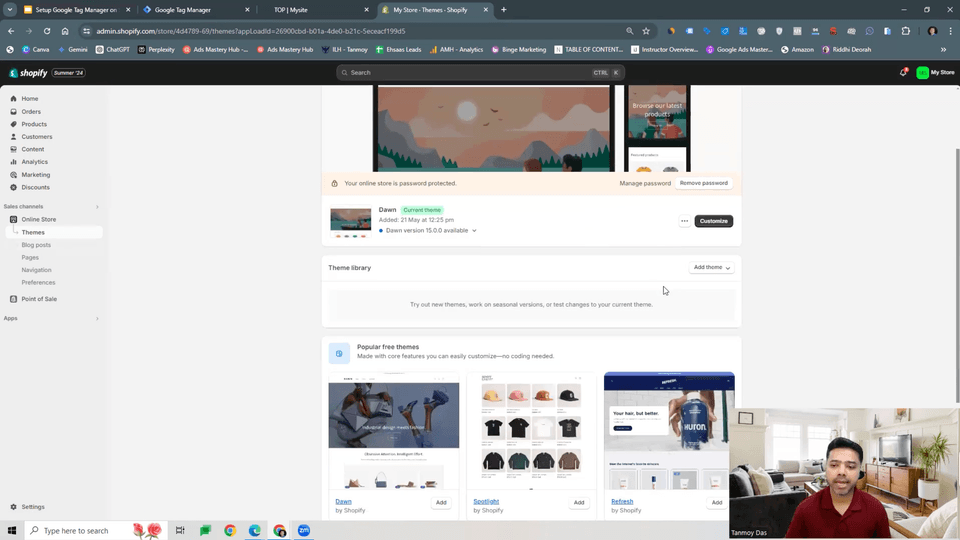Image resolution: width=960 pixels, height=540 pixels.
Task: Add the Refresh free theme
Action: coord(716,503)
